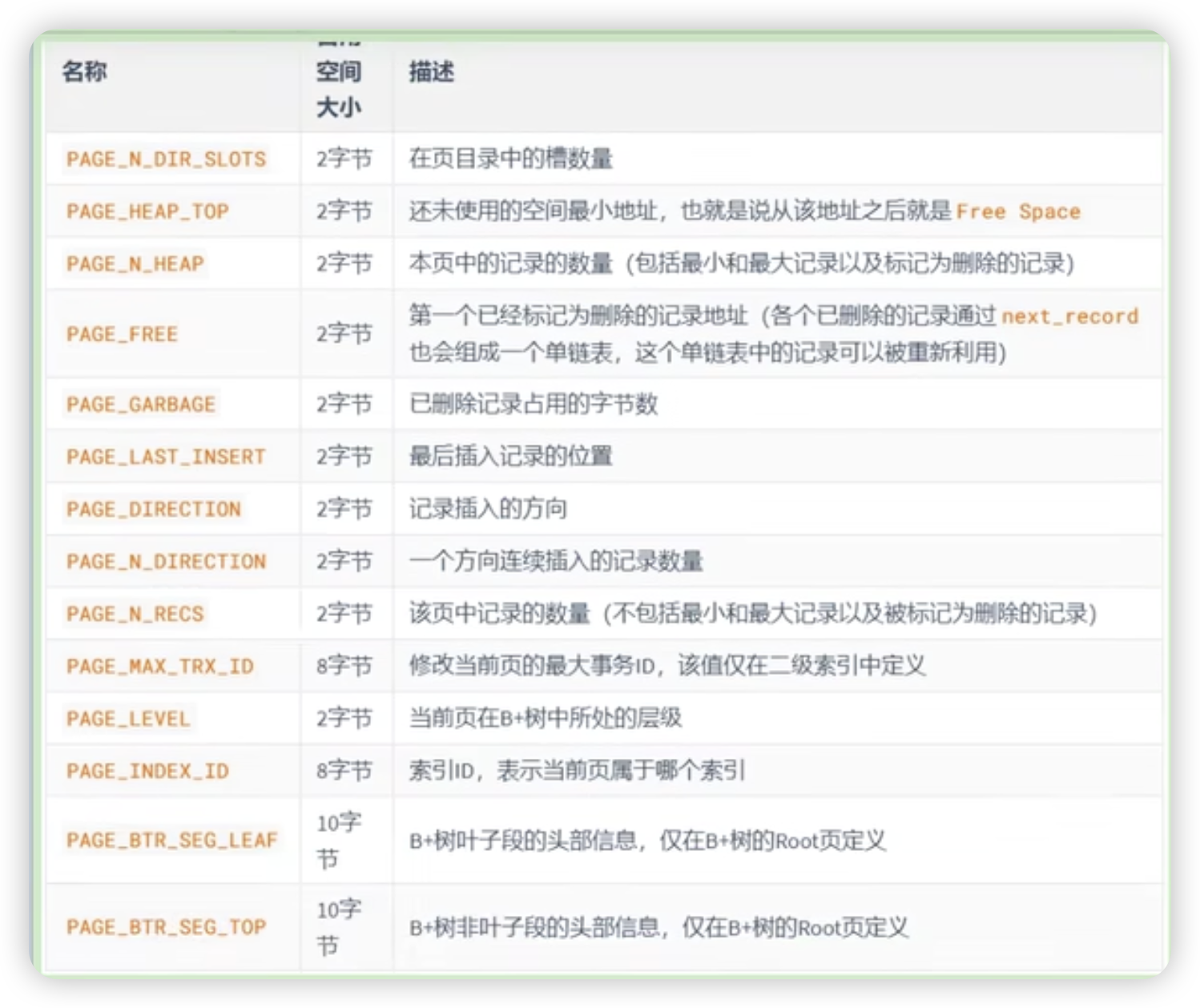
Task: Select the PAGE_N_DIRECTION name cell
Action: (x=167, y=562)
